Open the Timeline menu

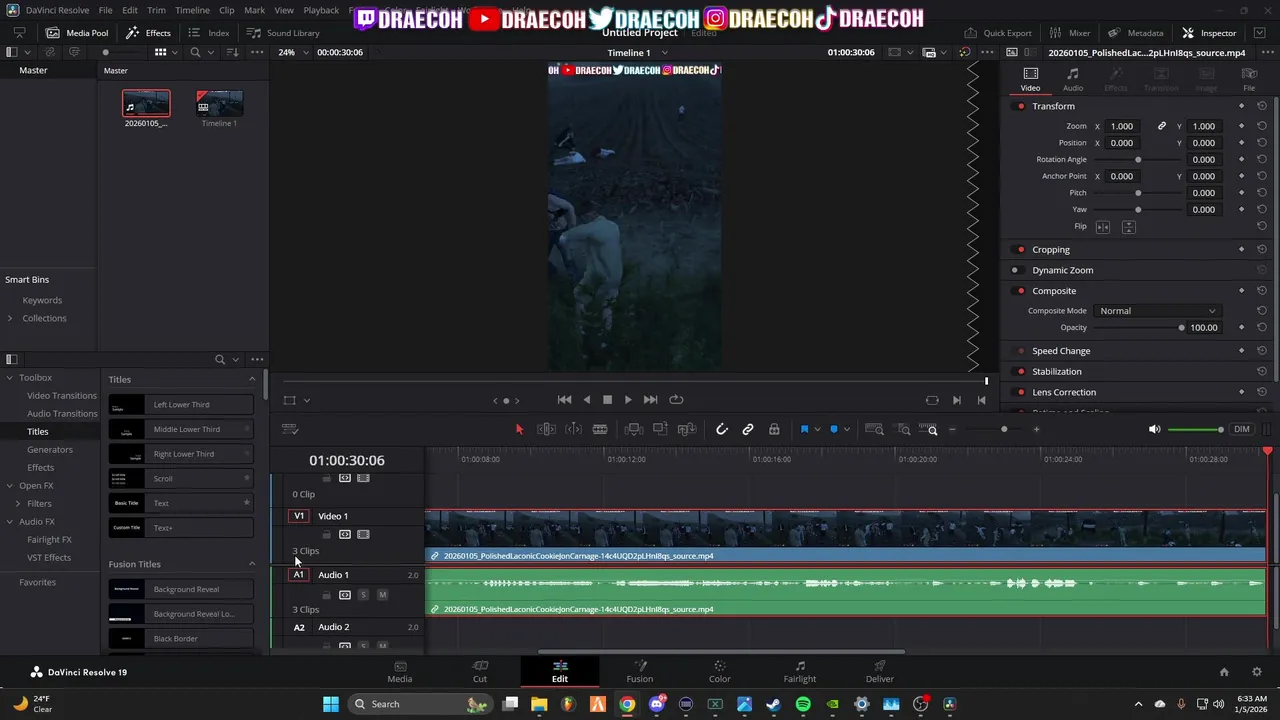tap(192, 10)
